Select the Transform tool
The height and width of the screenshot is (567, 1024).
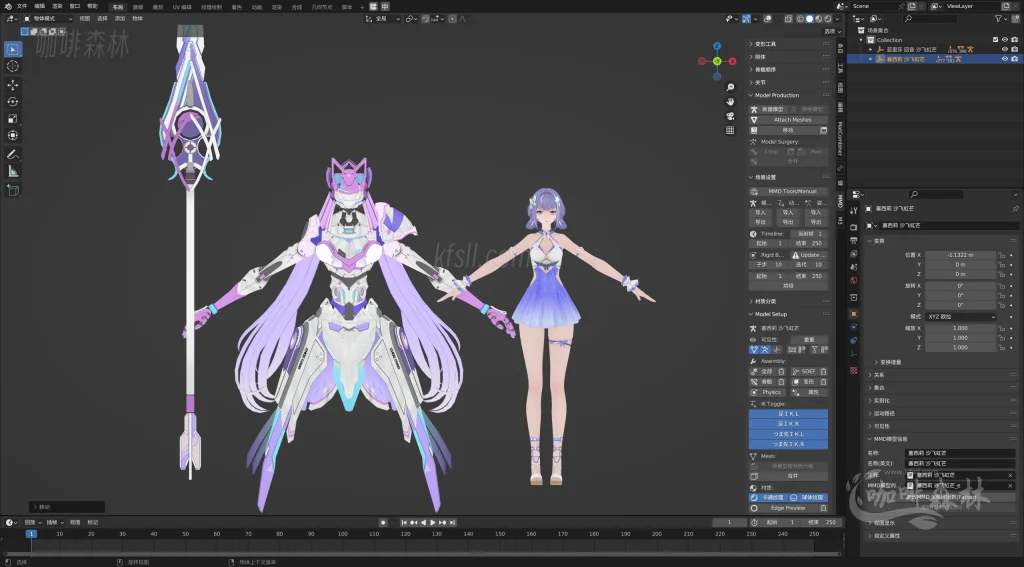point(12,135)
